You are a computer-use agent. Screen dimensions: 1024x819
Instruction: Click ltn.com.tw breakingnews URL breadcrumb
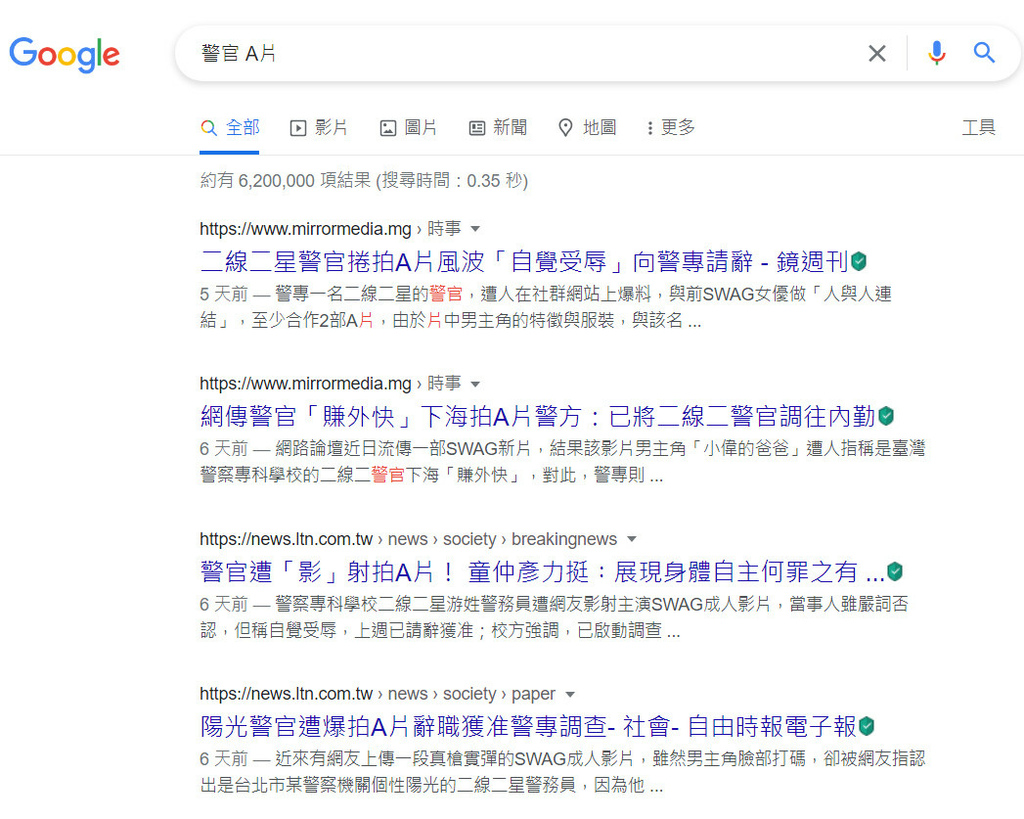(408, 539)
